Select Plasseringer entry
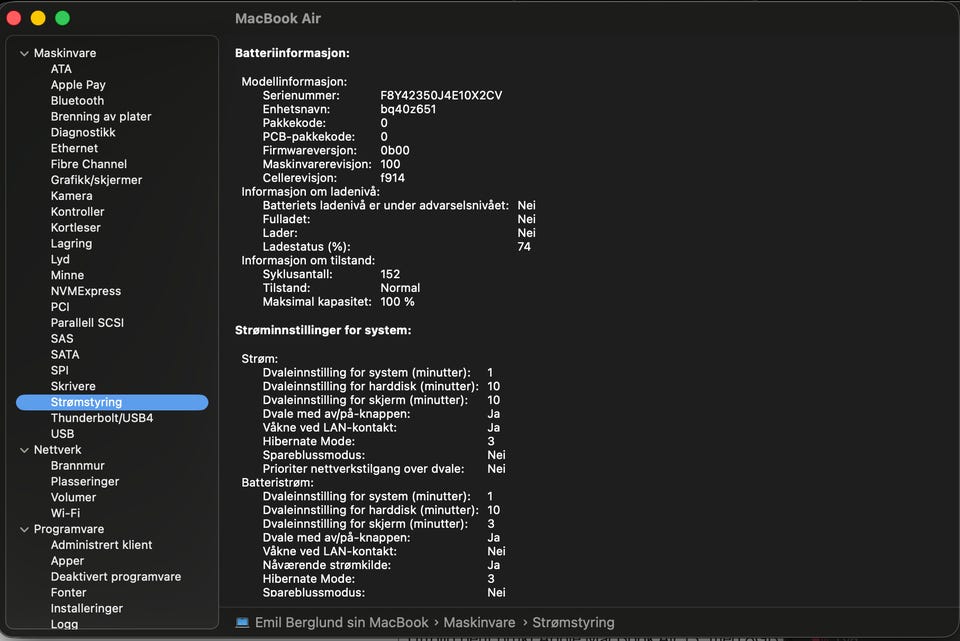 point(84,482)
